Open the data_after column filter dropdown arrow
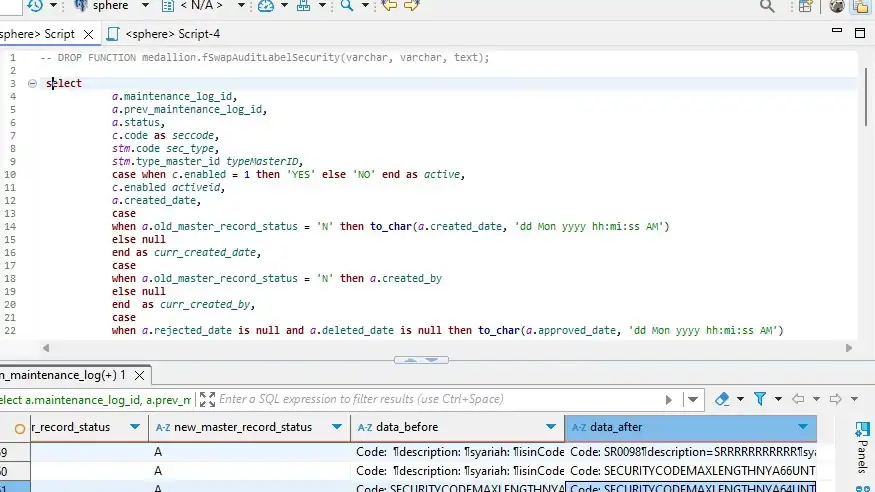875x492 pixels. click(x=802, y=427)
